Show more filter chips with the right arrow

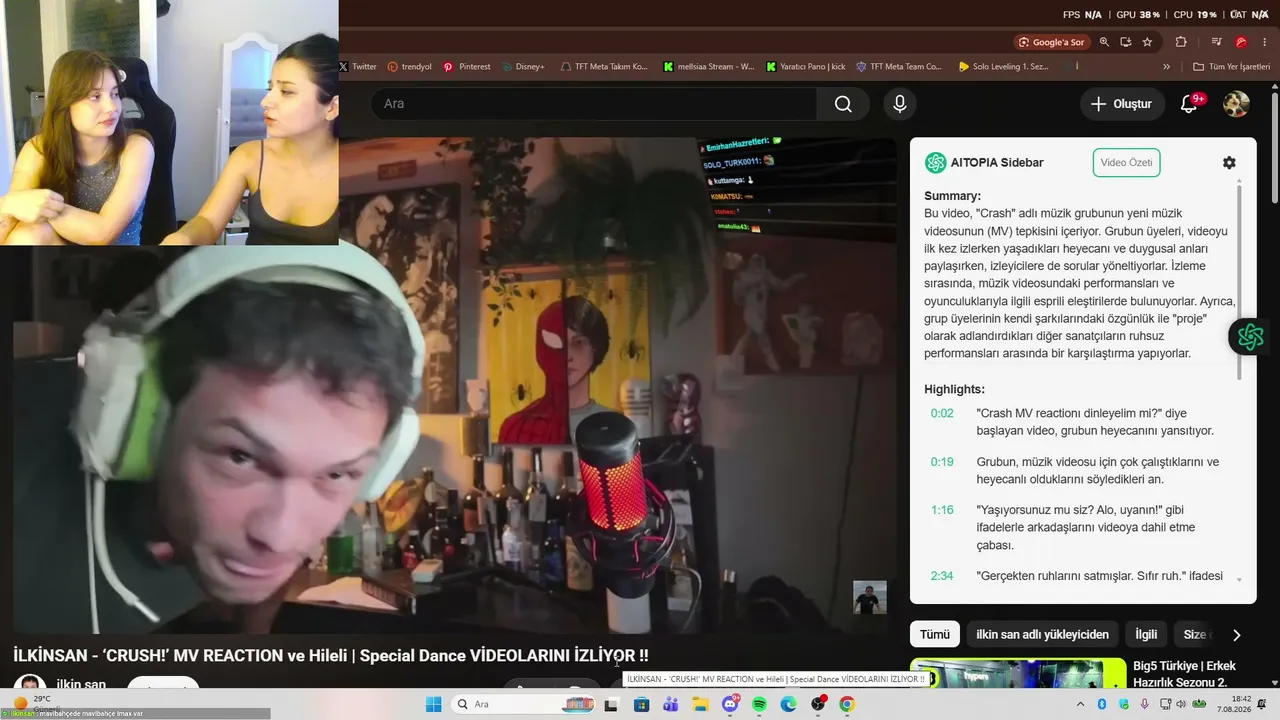[1237, 634]
